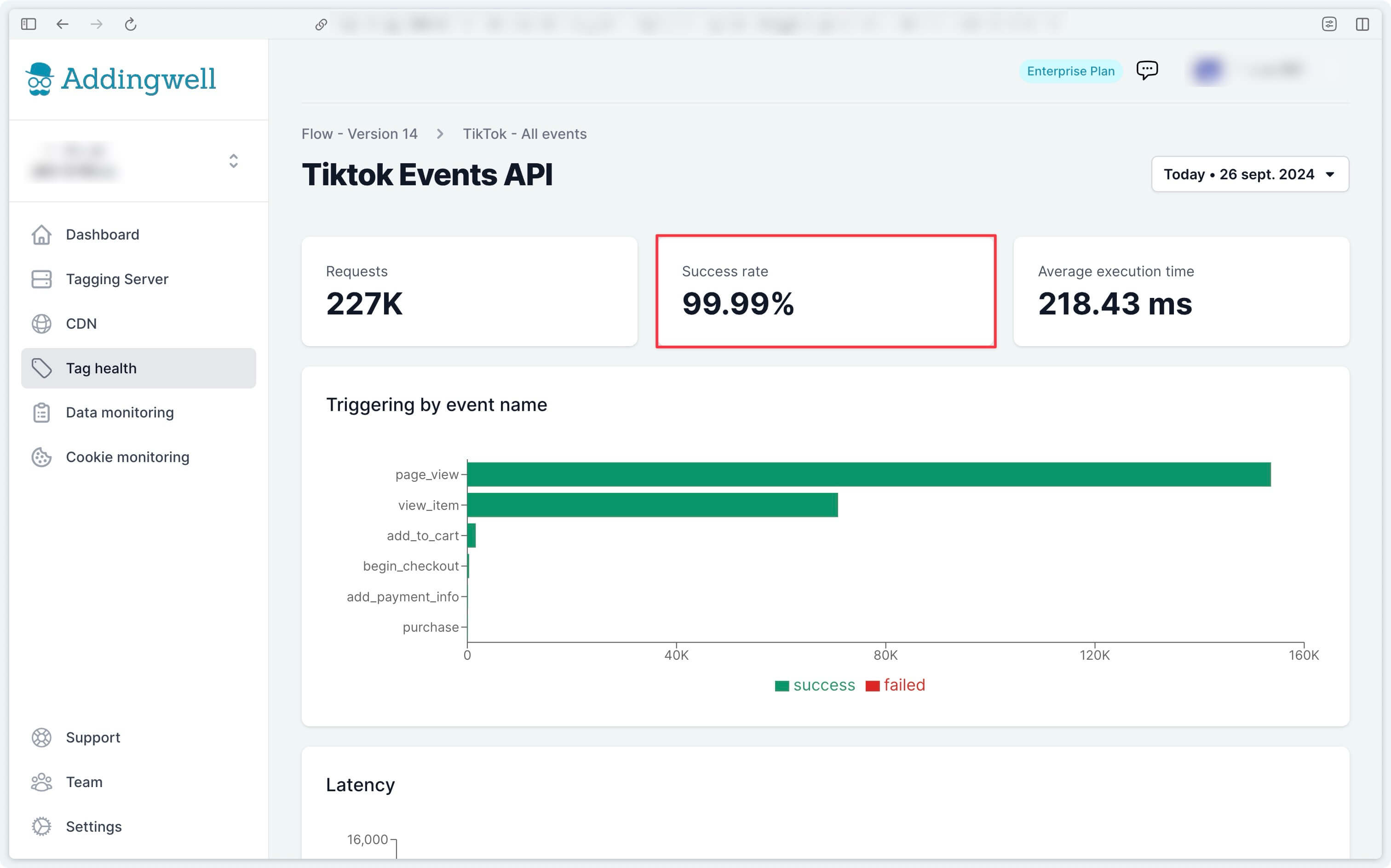
Task: Click the Tag health tag icon
Action: [41, 368]
